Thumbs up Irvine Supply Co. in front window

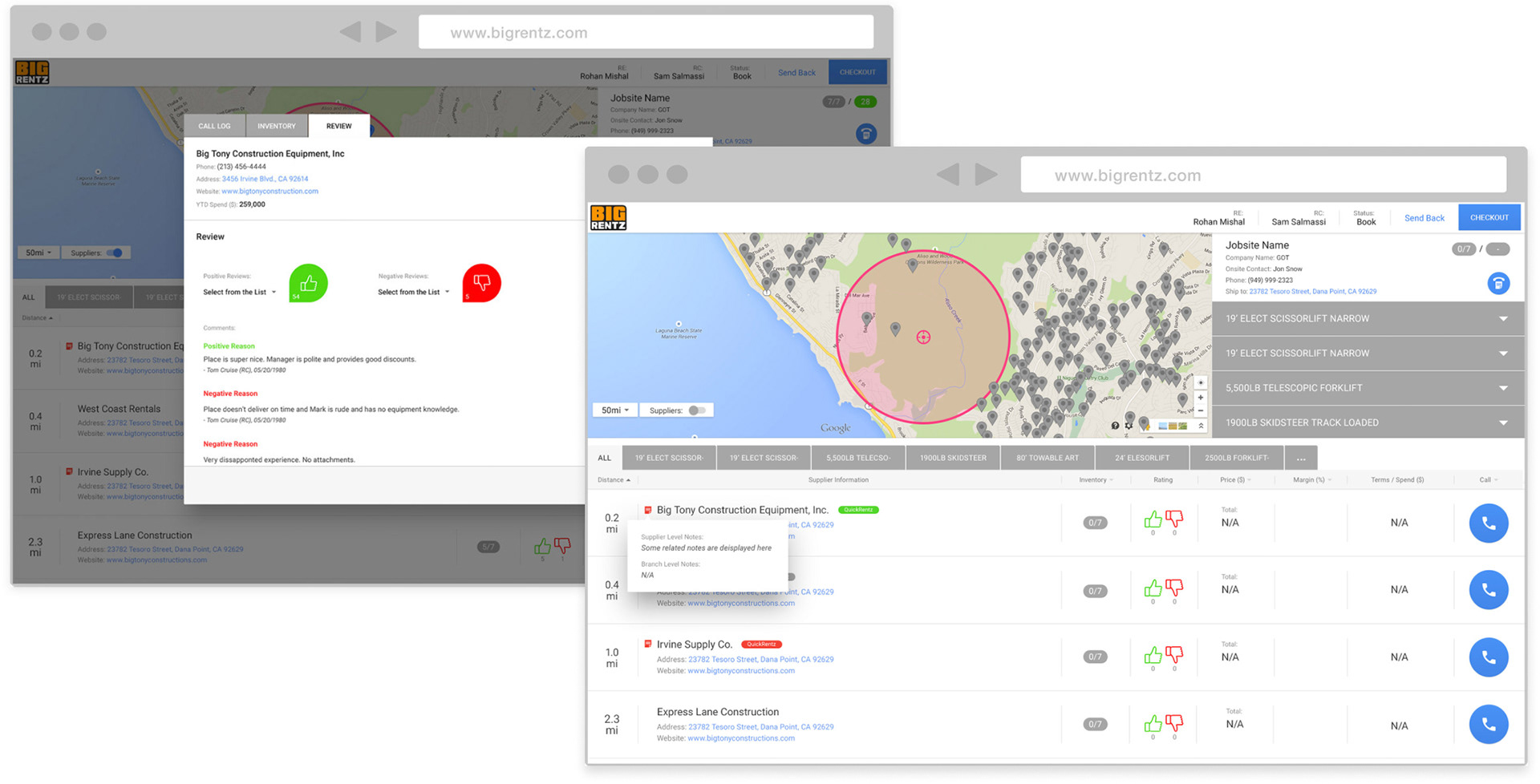pos(1153,655)
